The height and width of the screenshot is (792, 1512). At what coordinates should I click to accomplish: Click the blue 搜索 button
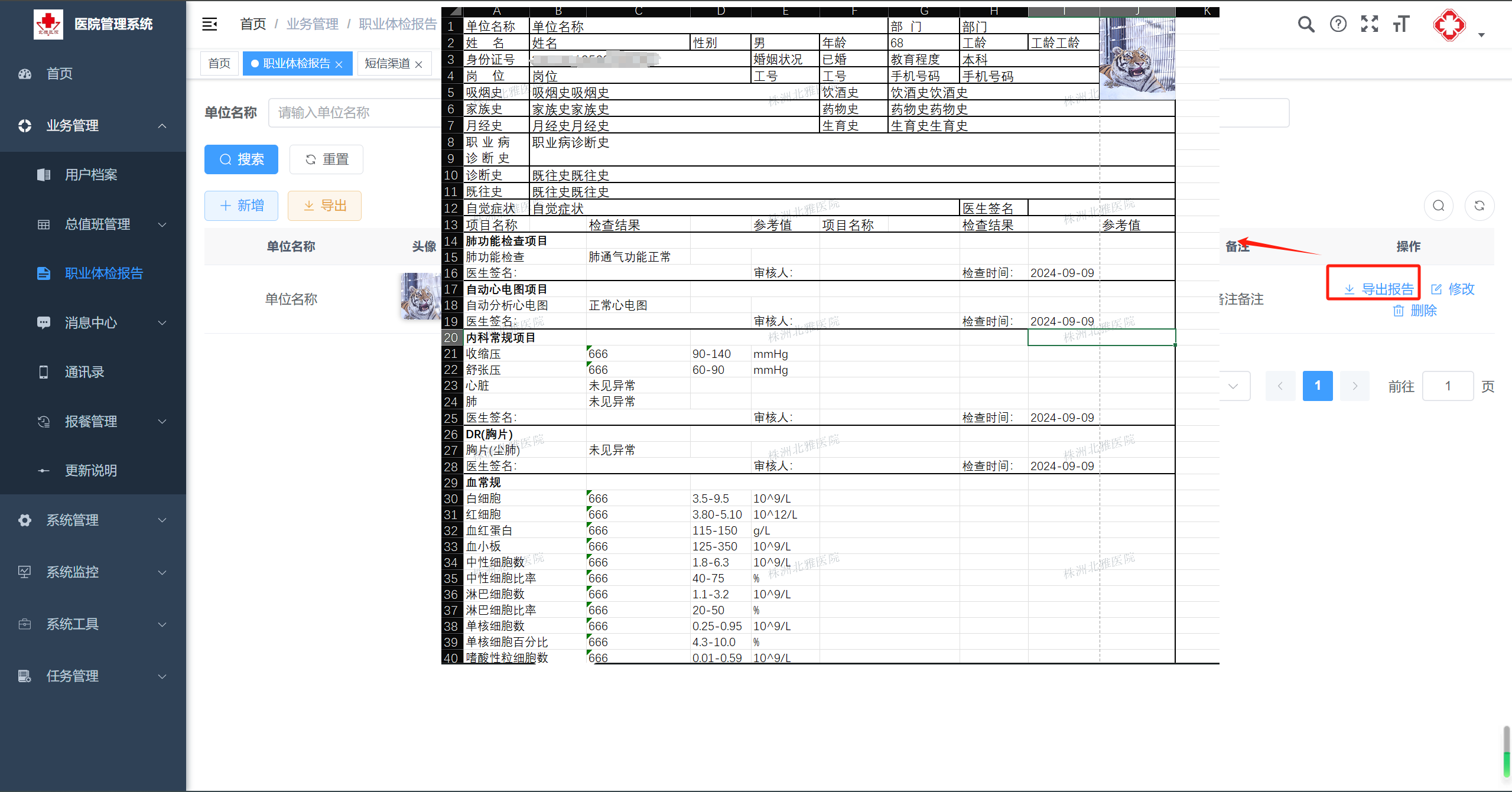[241, 159]
